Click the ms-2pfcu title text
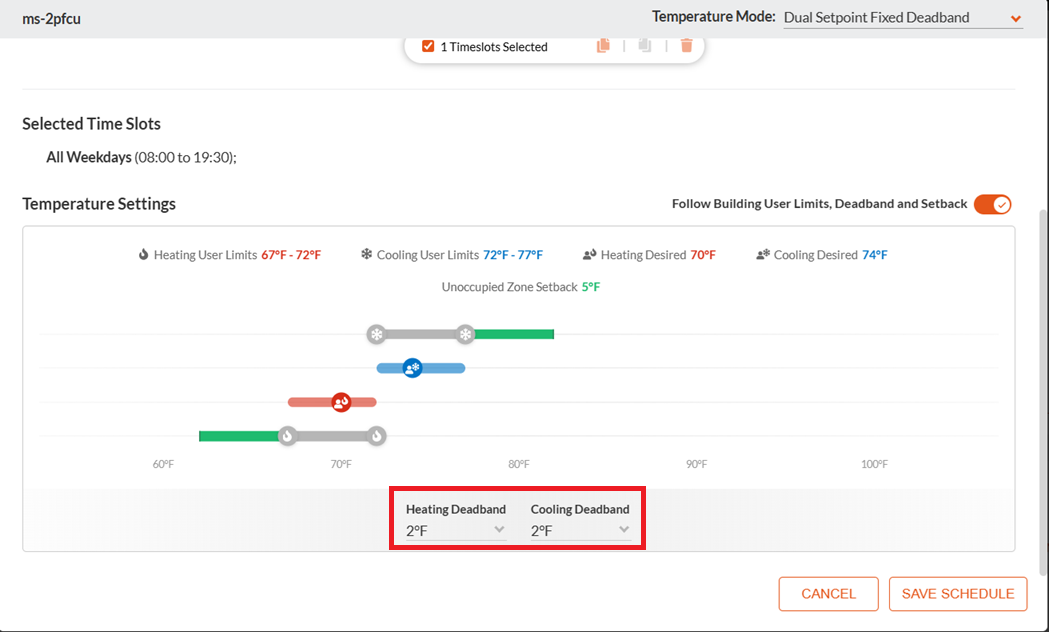The height and width of the screenshot is (632, 1050). click(x=52, y=19)
